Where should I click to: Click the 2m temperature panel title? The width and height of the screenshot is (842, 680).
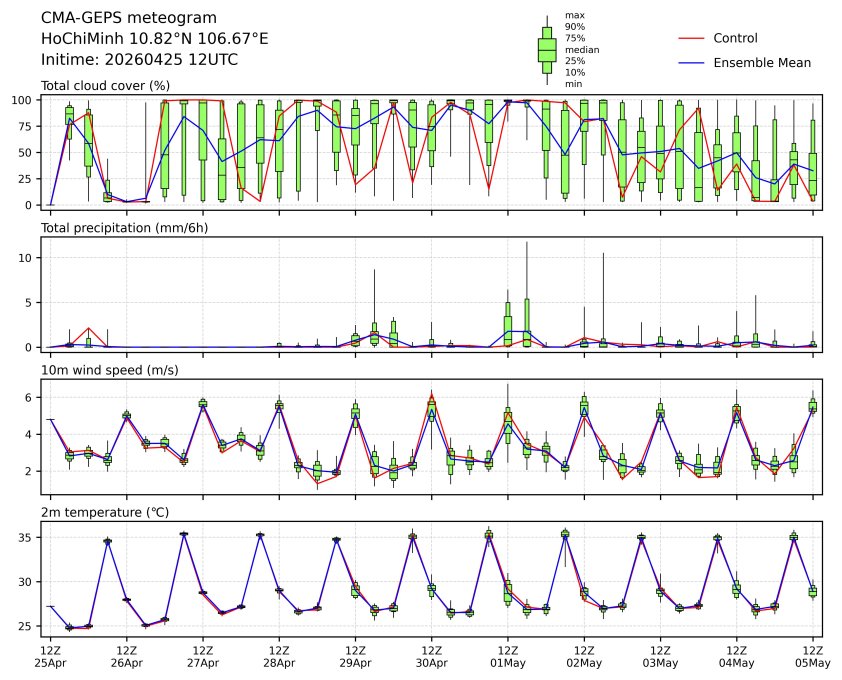[x=103, y=512]
